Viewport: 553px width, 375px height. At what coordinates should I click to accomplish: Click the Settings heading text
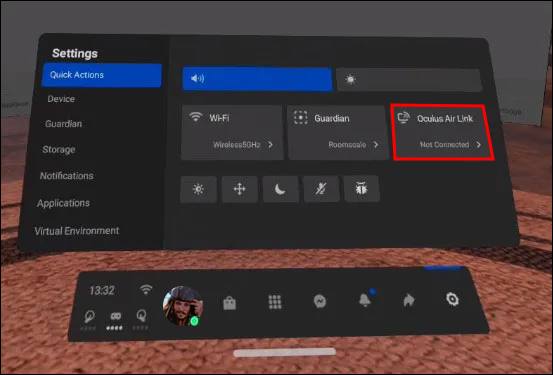click(x=75, y=53)
